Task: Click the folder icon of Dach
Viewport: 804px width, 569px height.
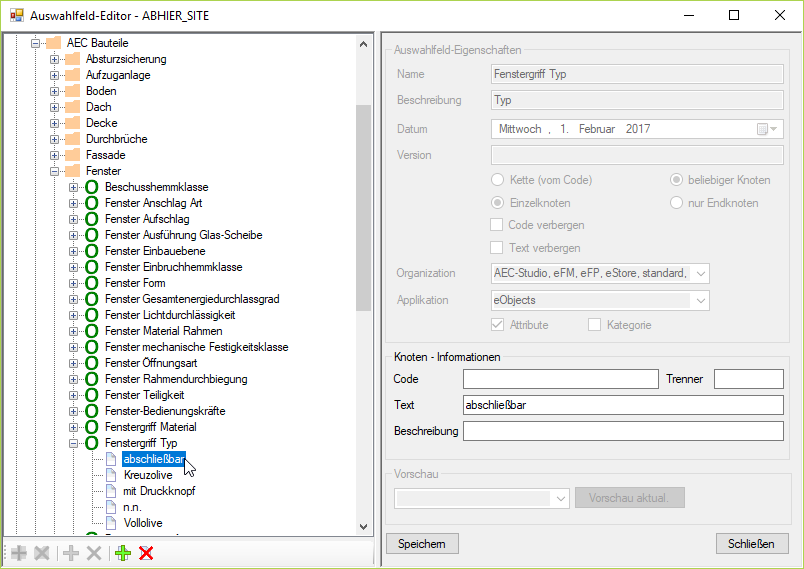Action: click(73, 107)
